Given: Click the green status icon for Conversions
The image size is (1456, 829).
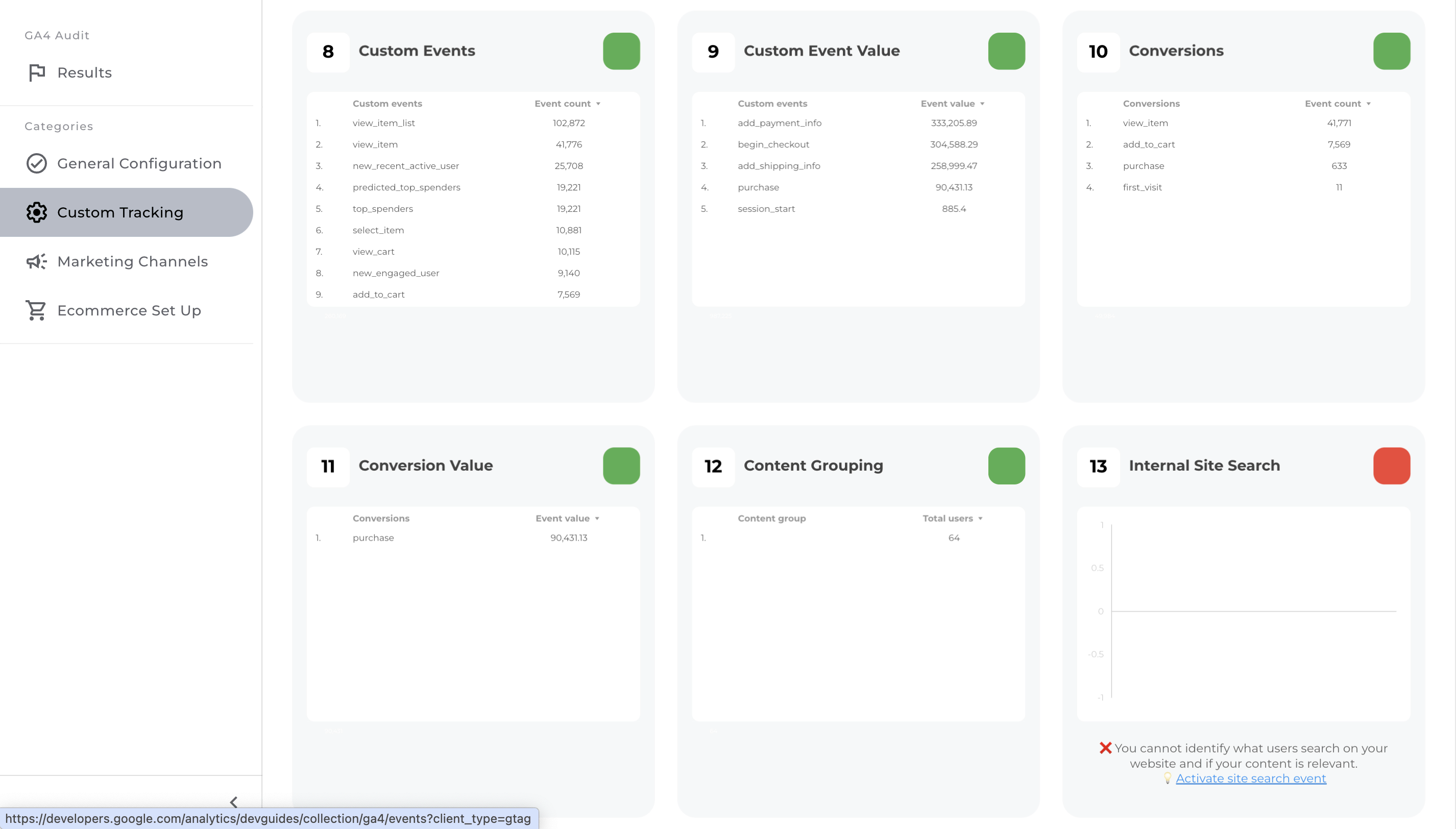Looking at the screenshot, I should click(x=1392, y=50).
